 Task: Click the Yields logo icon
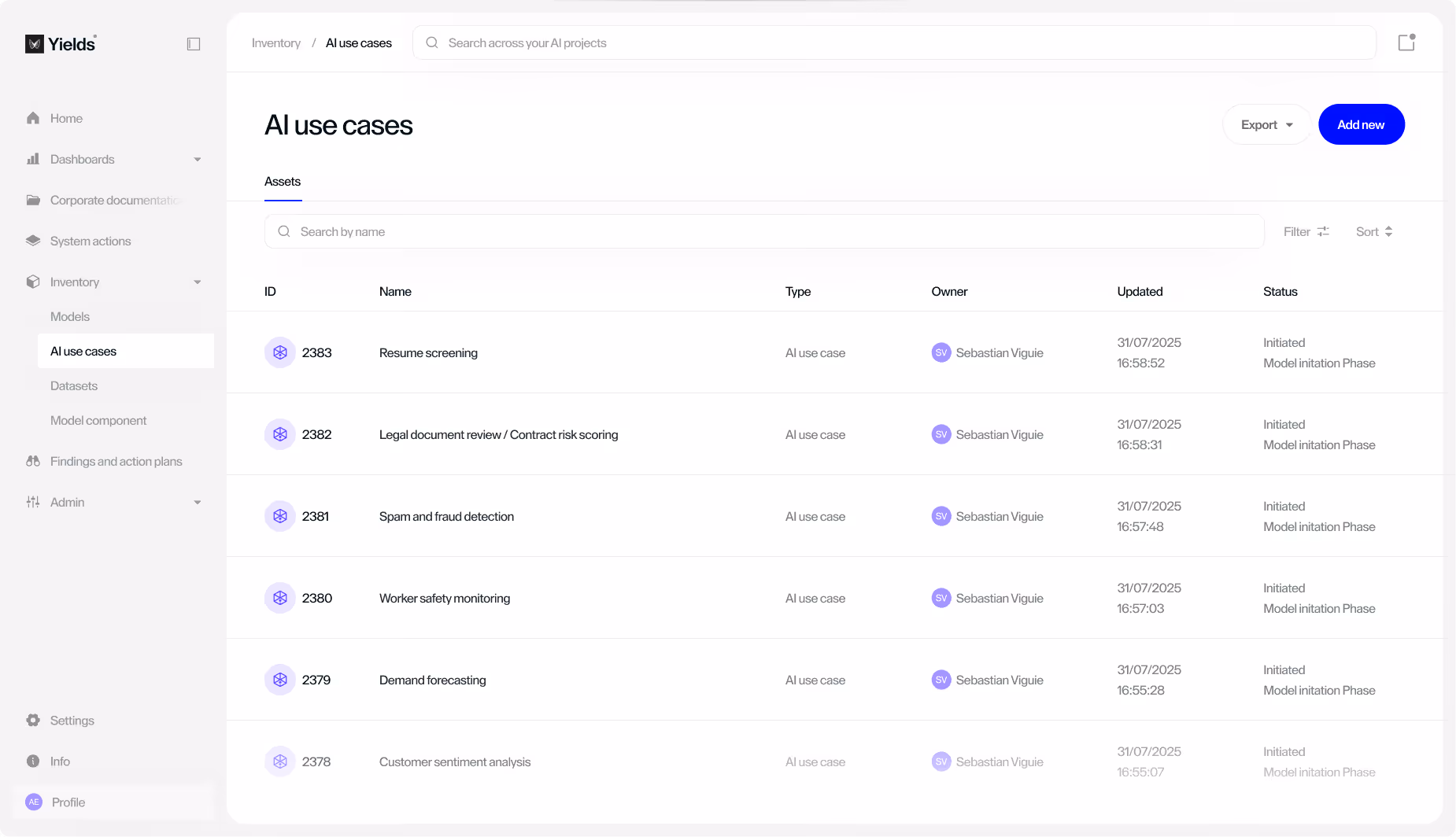point(34,44)
